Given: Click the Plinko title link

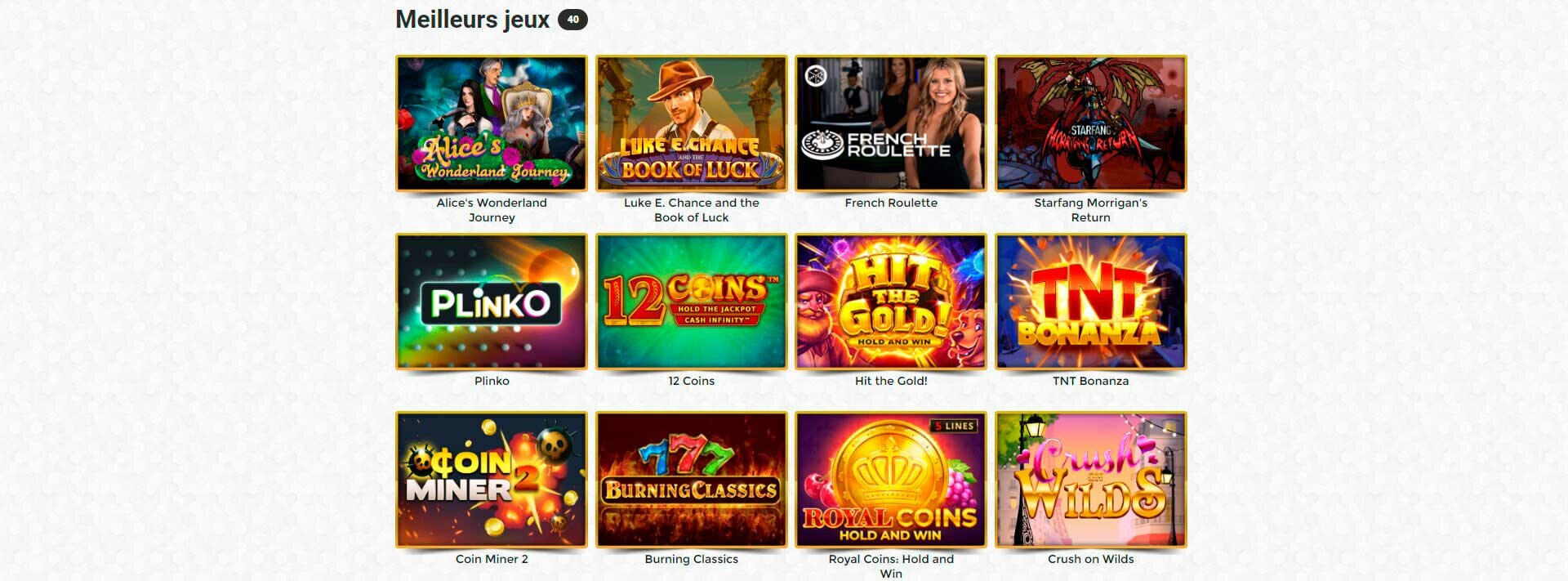Looking at the screenshot, I should coord(492,381).
